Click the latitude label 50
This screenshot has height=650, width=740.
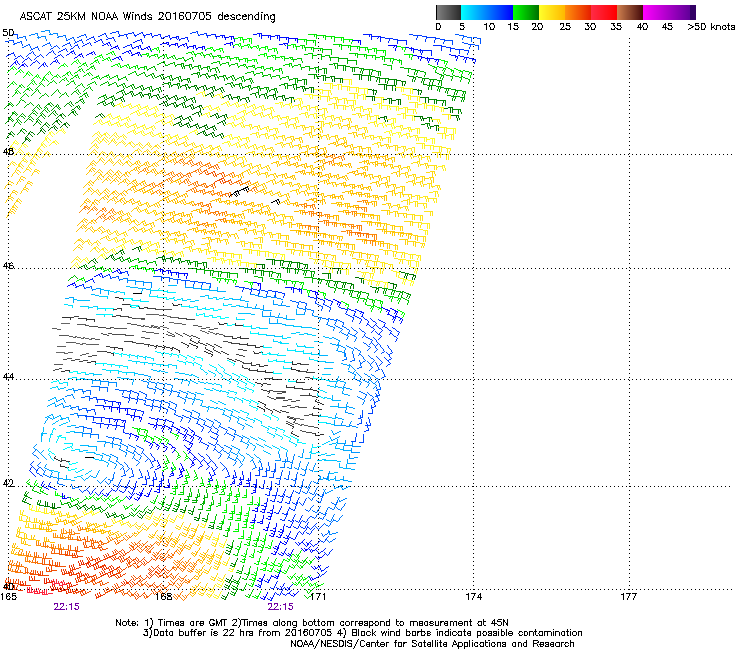(x=8, y=33)
